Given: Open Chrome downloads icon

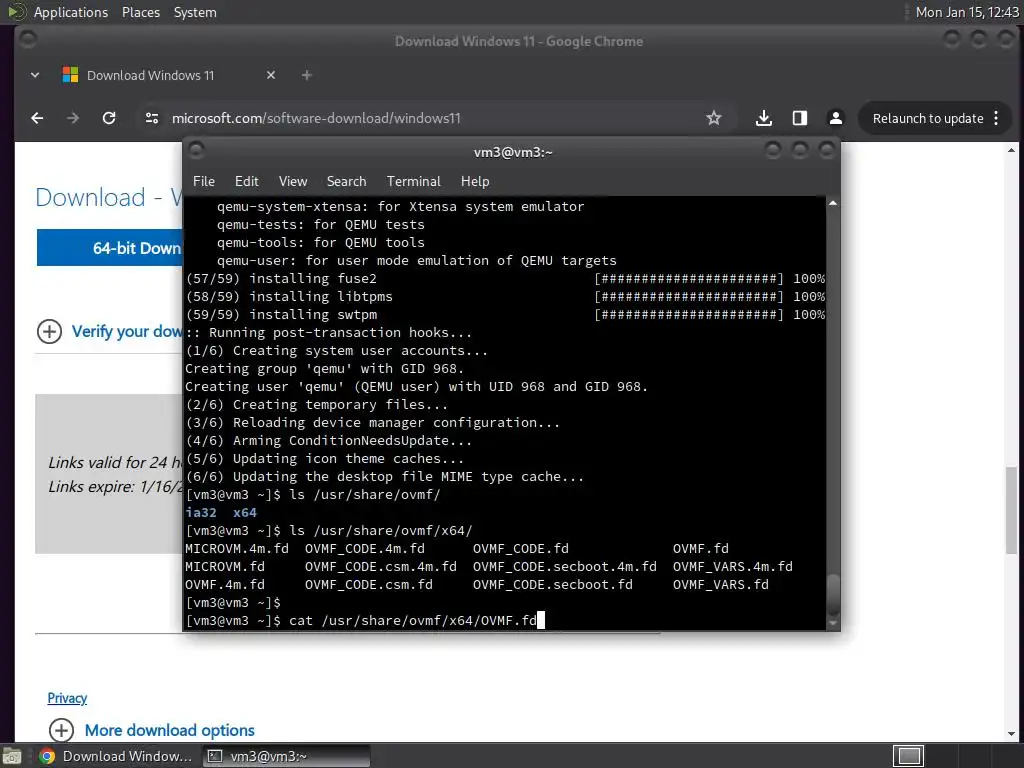Looking at the screenshot, I should pos(763,118).
